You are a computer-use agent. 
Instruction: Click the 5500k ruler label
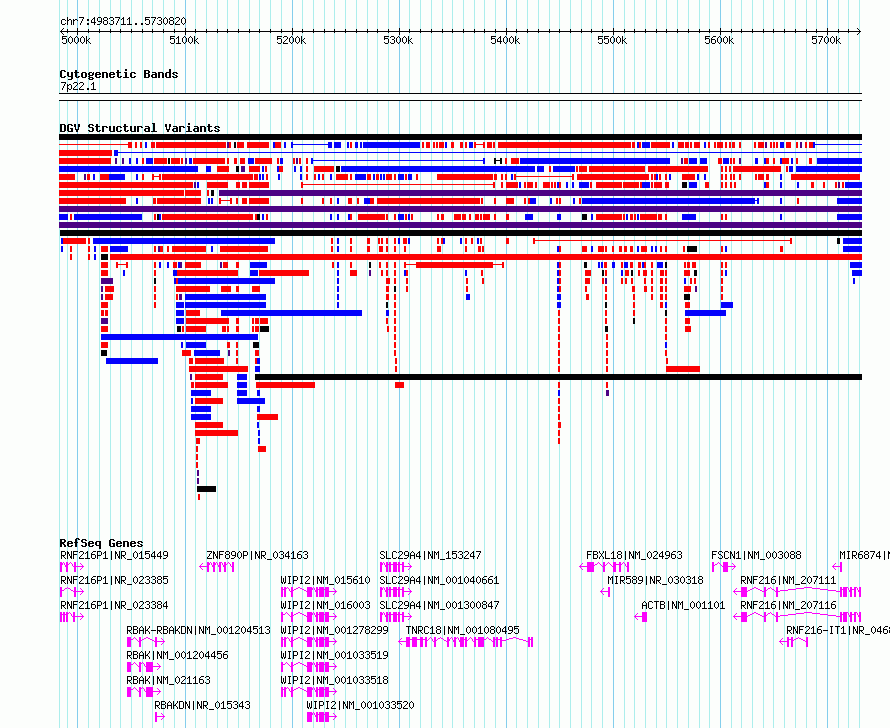click(x=612, y=40)
